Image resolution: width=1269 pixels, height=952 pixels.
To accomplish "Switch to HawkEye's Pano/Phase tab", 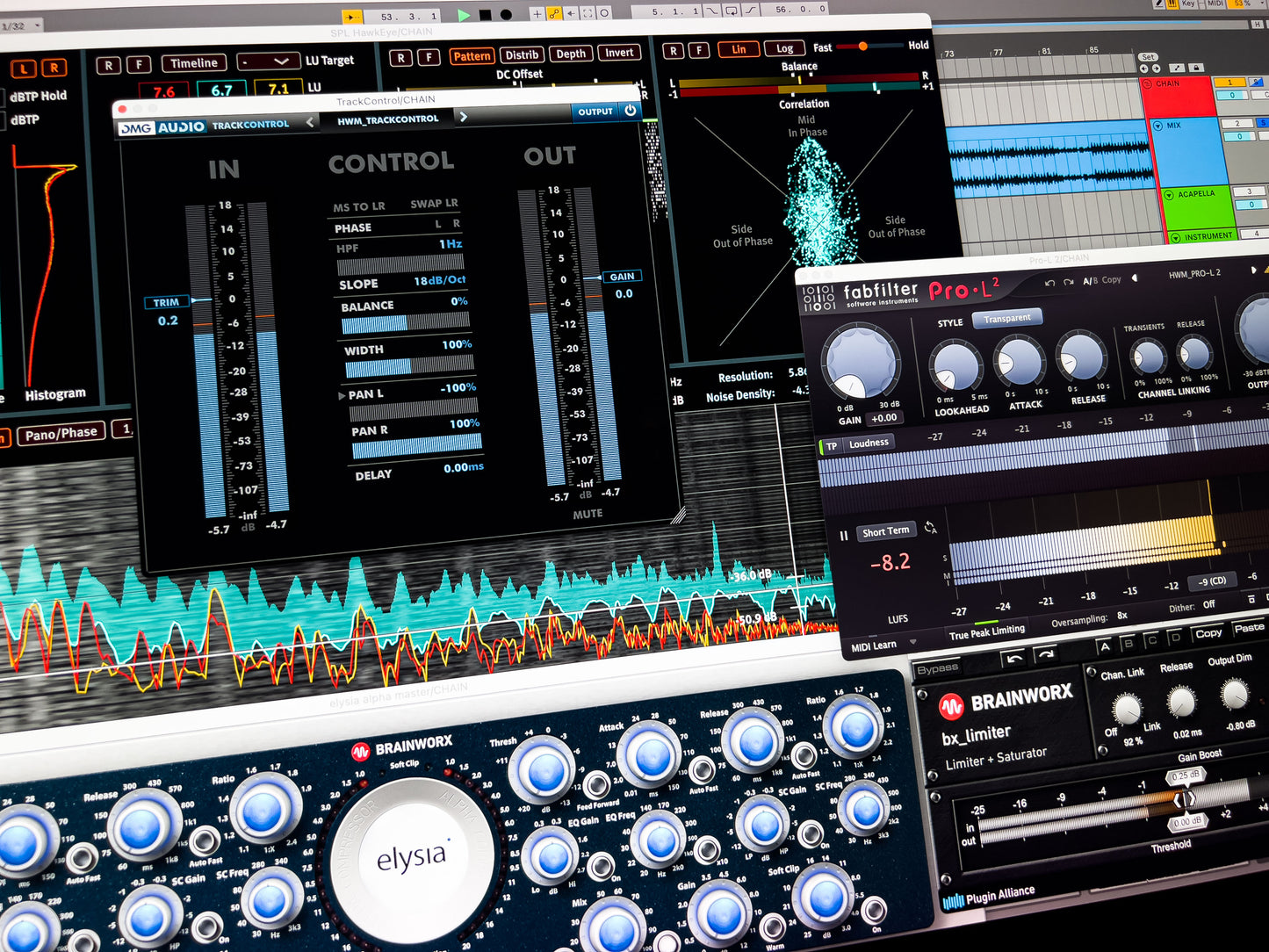I will click(x=61, y=433).
